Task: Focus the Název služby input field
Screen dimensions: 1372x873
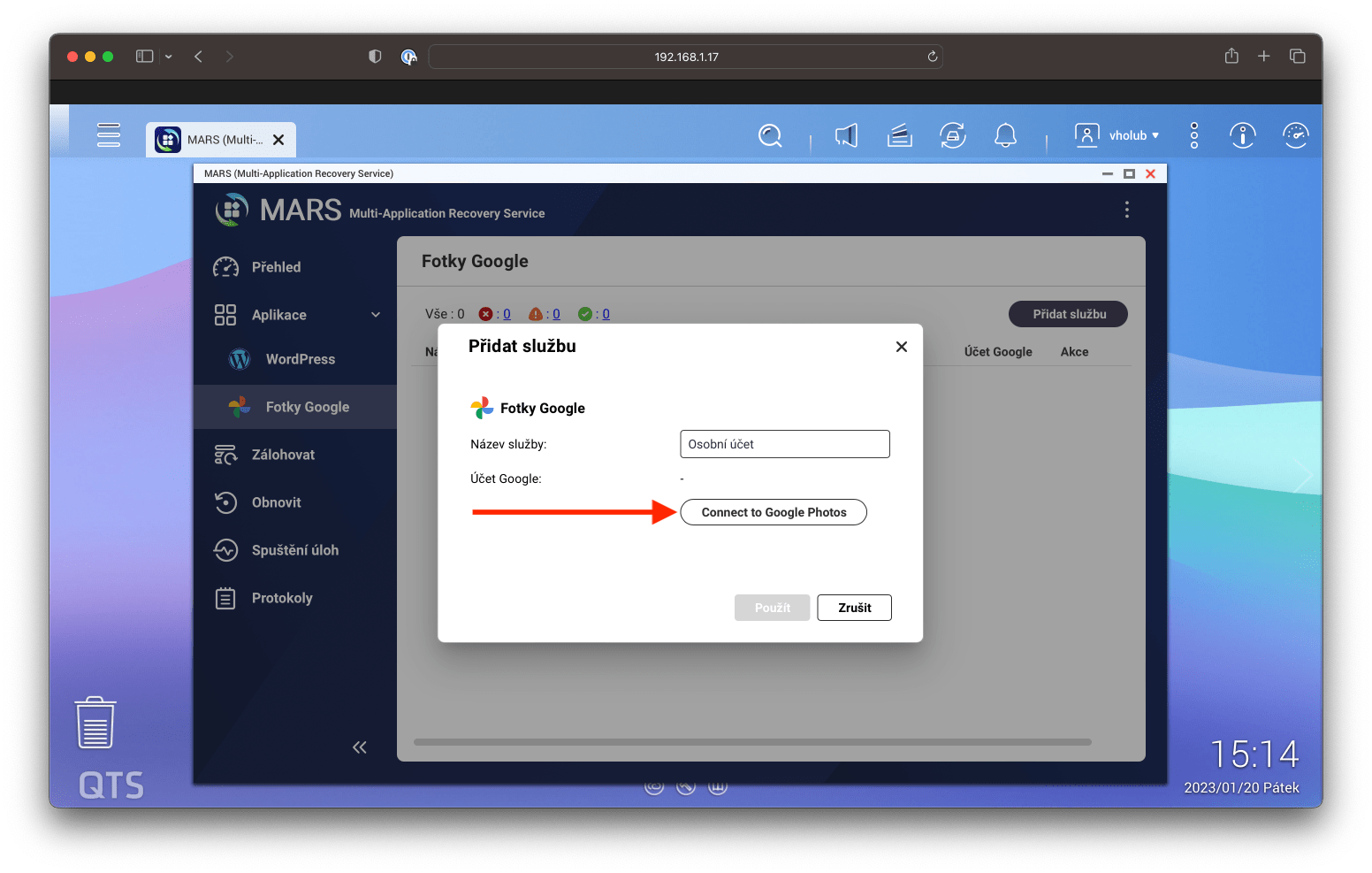Action: coord(784,444)
